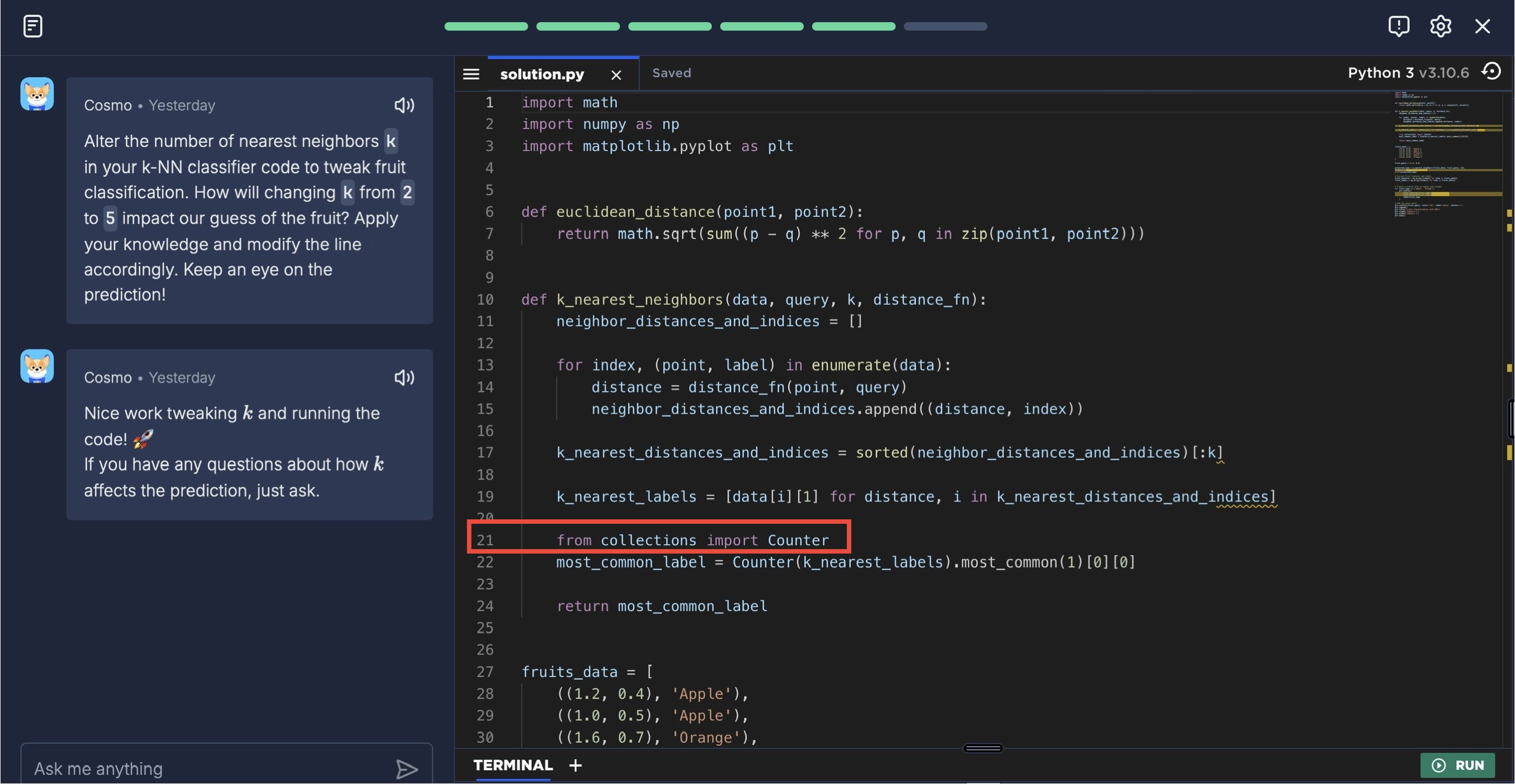Click the highlighted '5' in first message
The image size is (1515, 784).
[x=110, y=218]
